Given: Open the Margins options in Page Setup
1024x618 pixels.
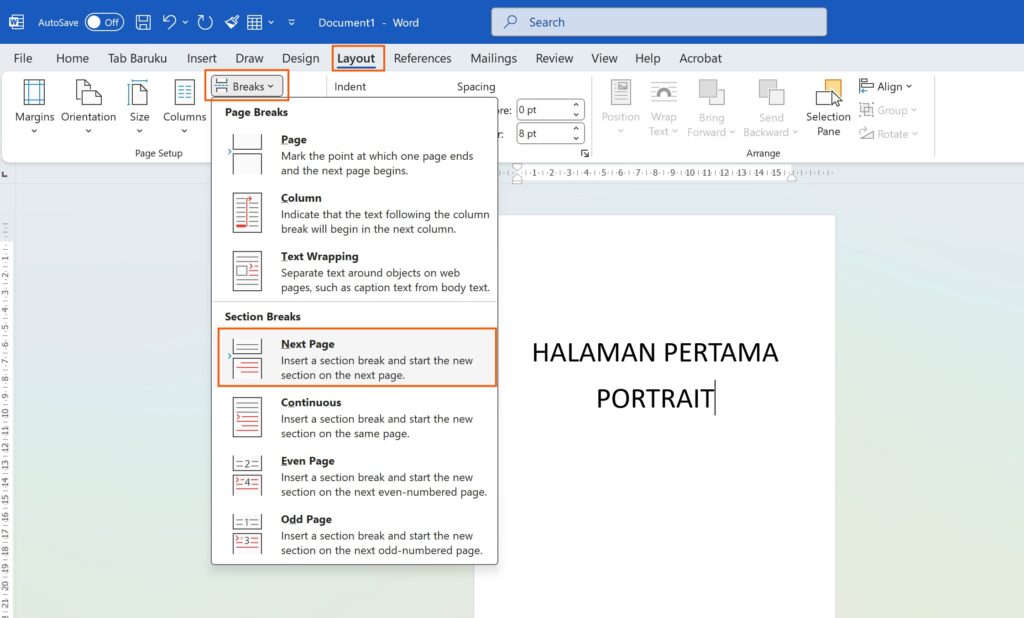Looking at the screenshot, I should 34,105.
